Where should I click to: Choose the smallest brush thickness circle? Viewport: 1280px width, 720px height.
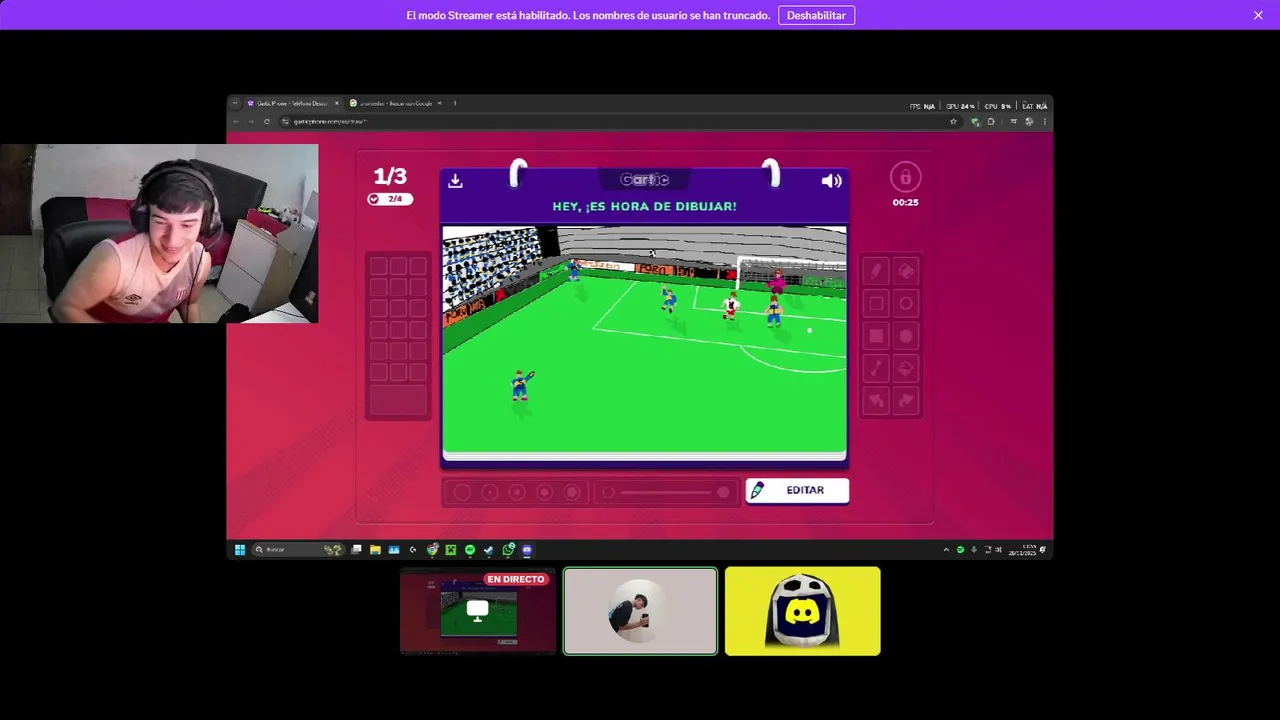click(x=462, y=492)
